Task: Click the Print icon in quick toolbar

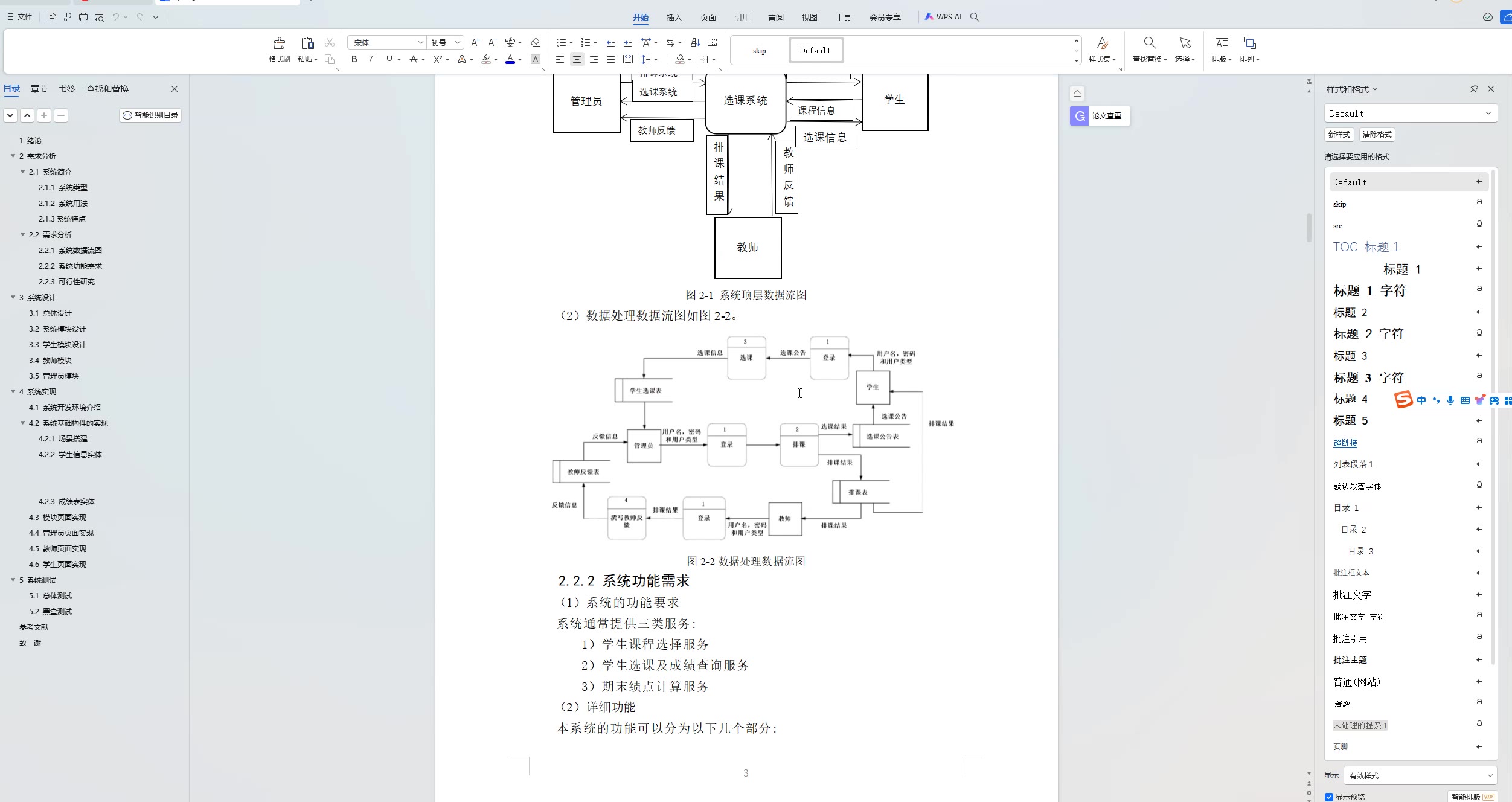Action: coord(83,17)
